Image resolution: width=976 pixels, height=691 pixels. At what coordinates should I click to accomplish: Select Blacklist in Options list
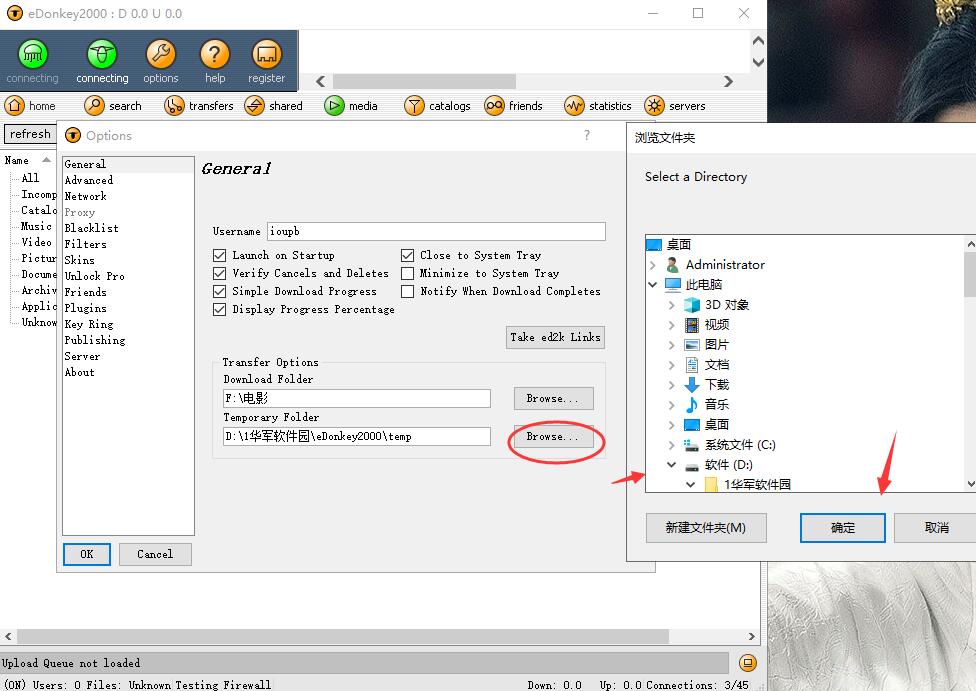(x=92, y=228)
